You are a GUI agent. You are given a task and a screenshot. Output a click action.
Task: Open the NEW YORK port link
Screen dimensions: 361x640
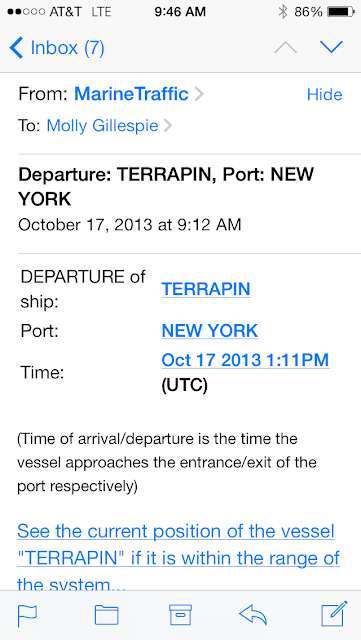[x=210, y=331]
